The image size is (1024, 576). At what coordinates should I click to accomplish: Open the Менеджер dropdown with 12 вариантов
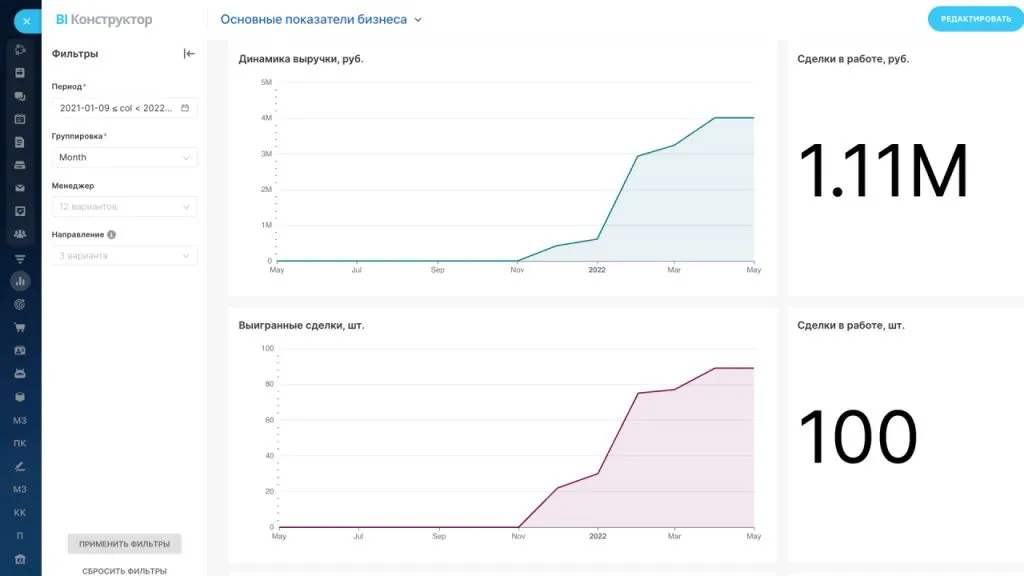pos(124,206)
